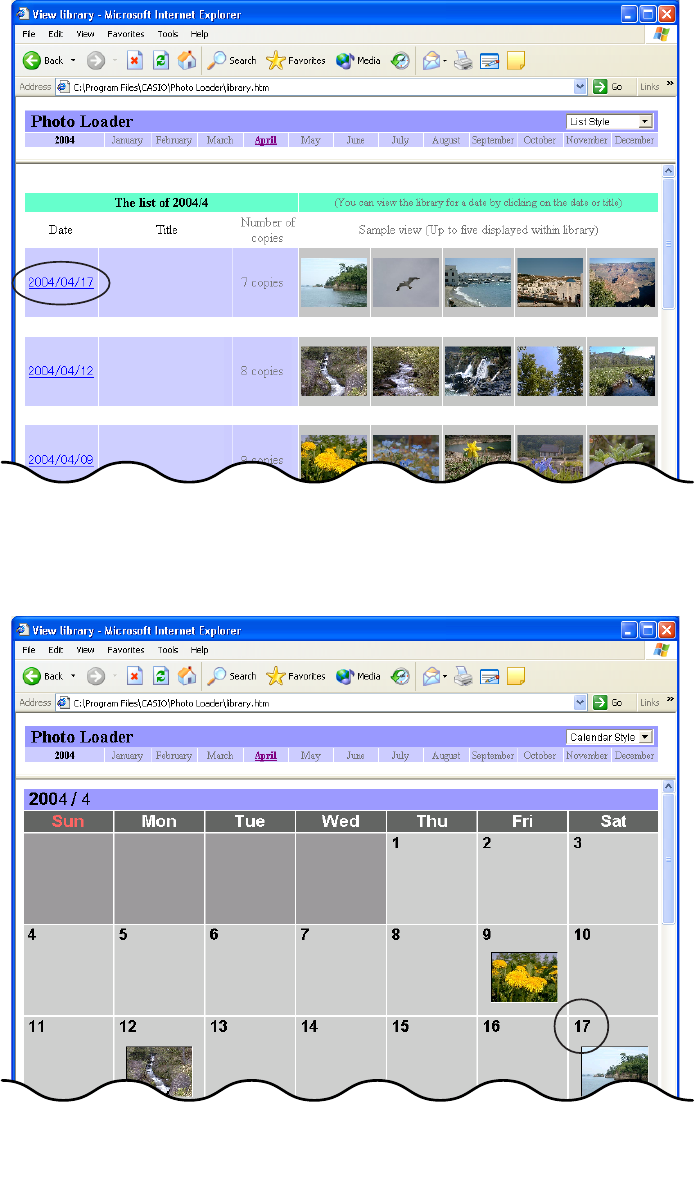Expand Links chevron in Calendar Style window

[669, 700]
